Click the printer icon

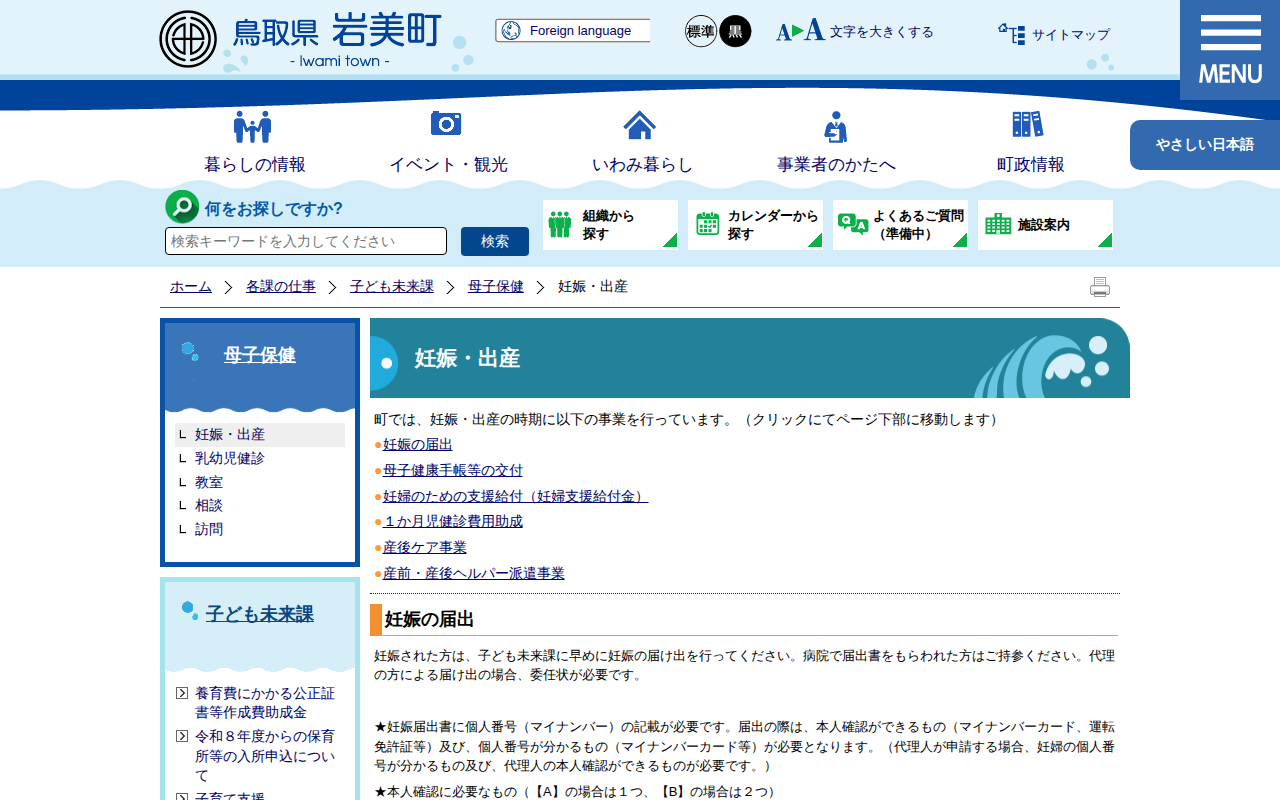click(1100, 287)
